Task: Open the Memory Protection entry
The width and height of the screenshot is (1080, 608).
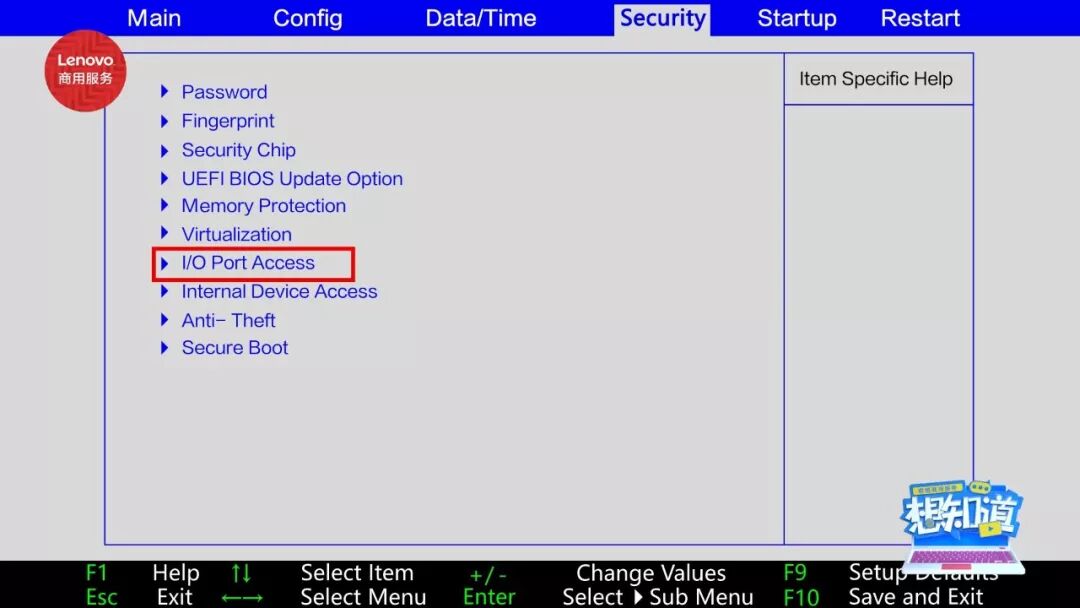Action: tap(263, 206)
